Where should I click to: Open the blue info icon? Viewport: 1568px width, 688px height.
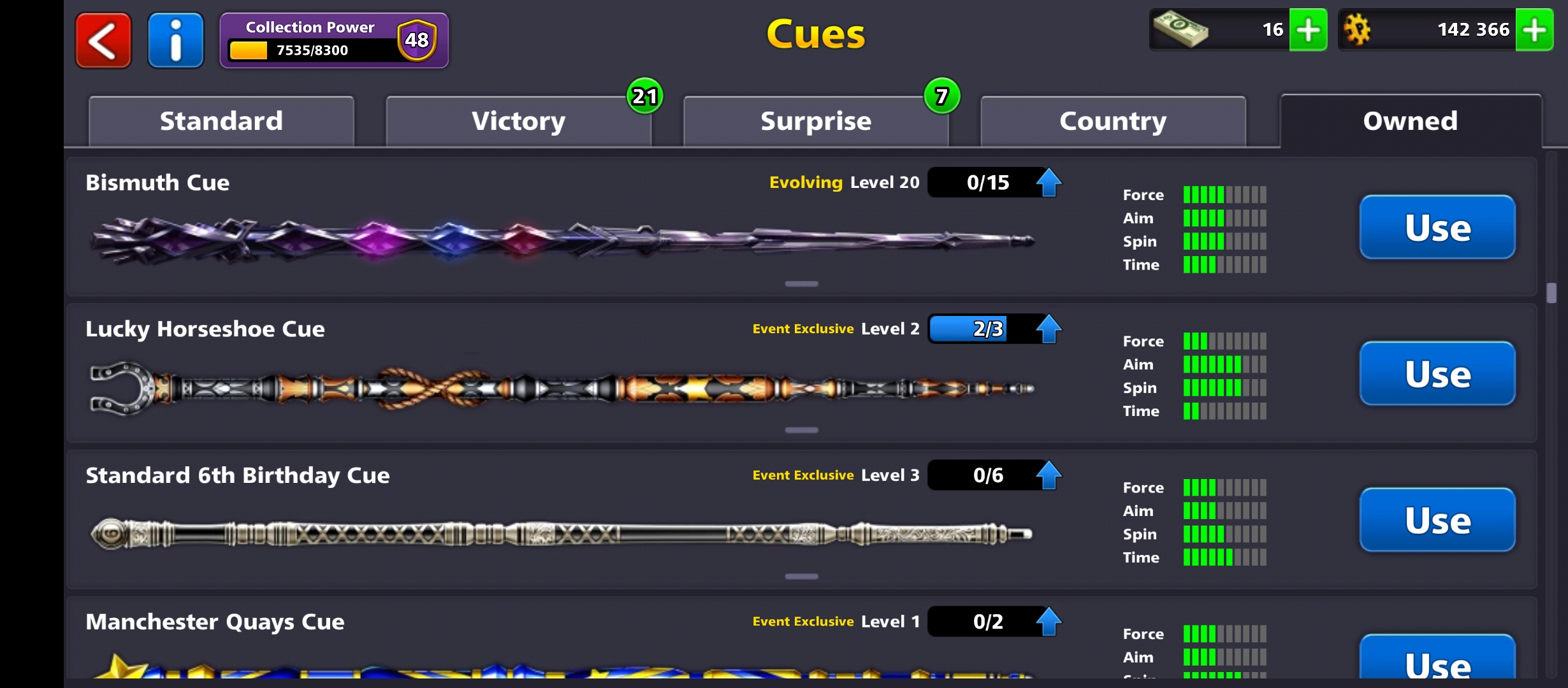(176, 41)
